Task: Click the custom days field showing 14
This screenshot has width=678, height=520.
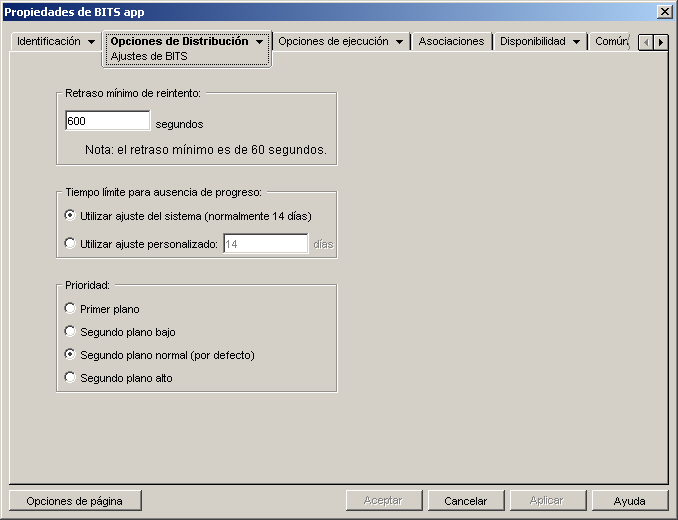Action: click(x=266, y=244)
